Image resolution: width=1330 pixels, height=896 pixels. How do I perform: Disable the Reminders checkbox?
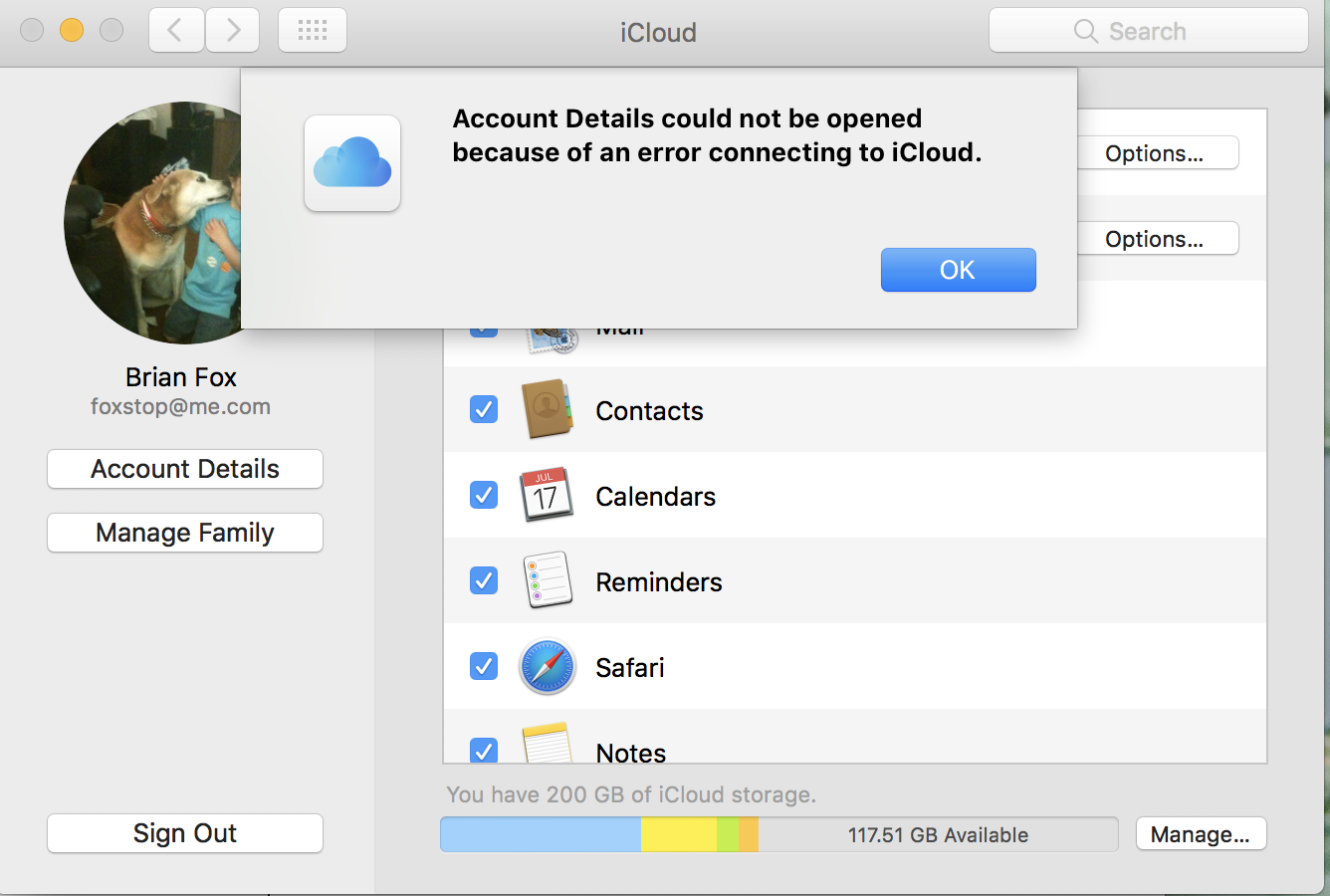[x=484, y=580]
